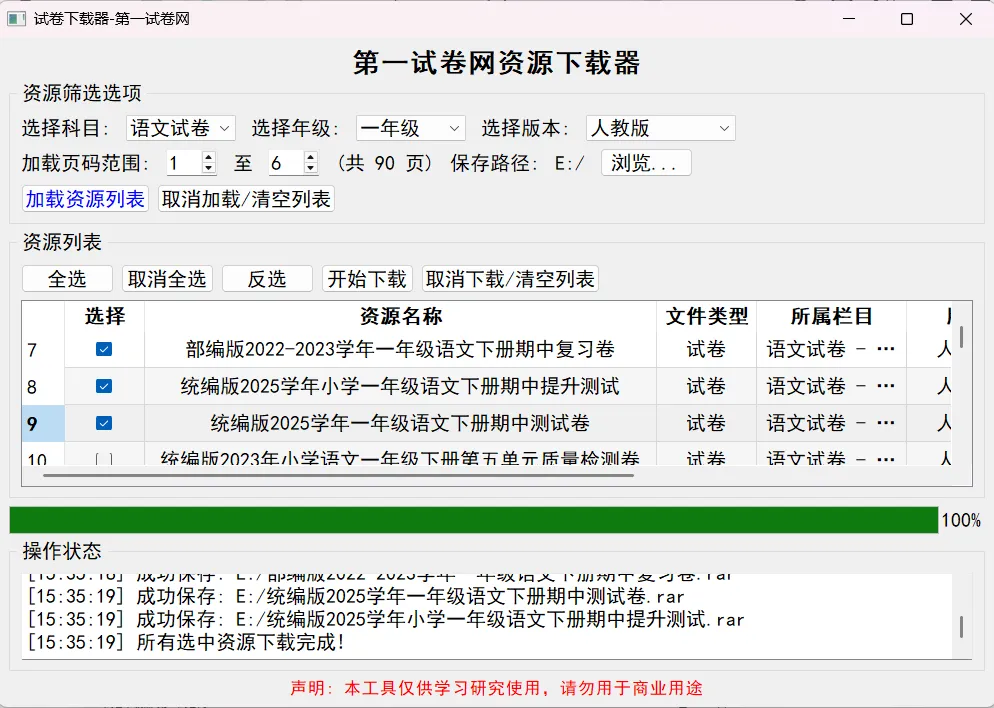This screenshot has width=994, height=708.
Task: Click the start page input field
Action: (184, 163)
